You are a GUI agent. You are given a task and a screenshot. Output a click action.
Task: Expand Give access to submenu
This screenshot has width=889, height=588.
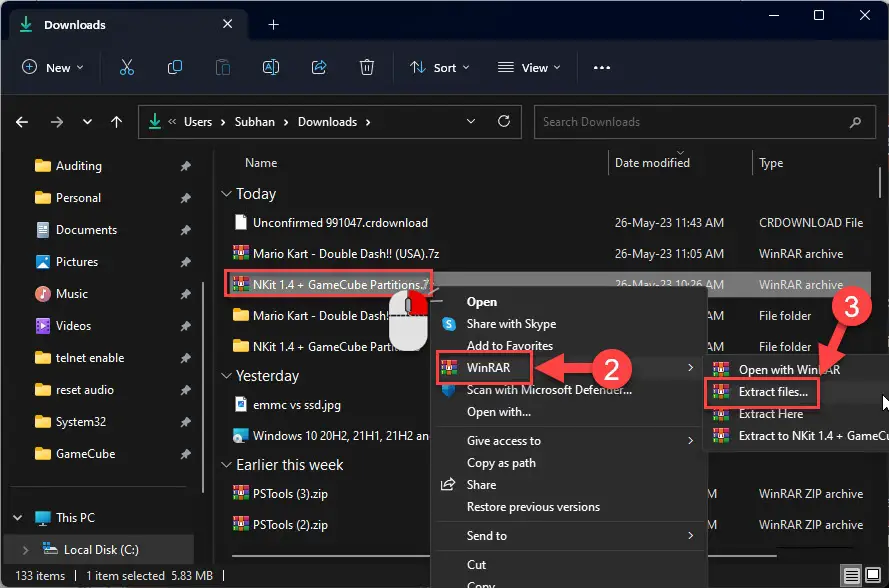point(691,441)
